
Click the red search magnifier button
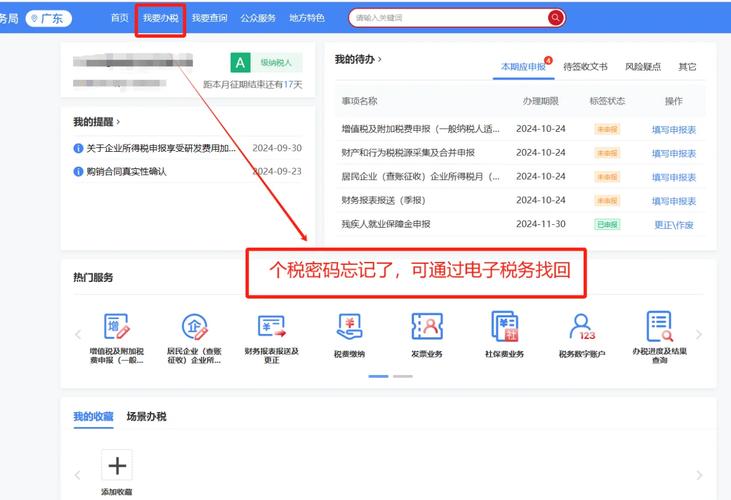click(555, 18)
